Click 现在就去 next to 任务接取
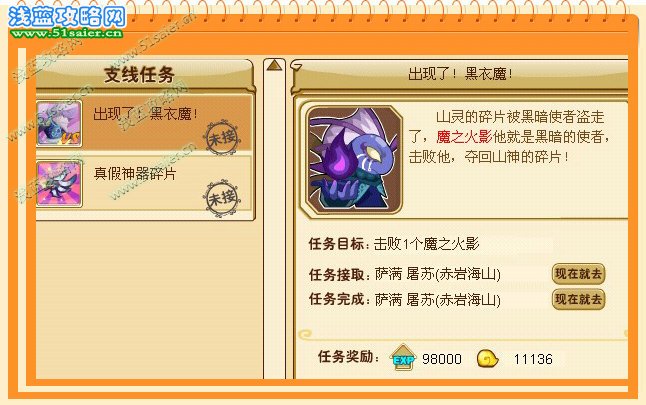The width and height of the screenshot is (646, 405). coord(578,274)
